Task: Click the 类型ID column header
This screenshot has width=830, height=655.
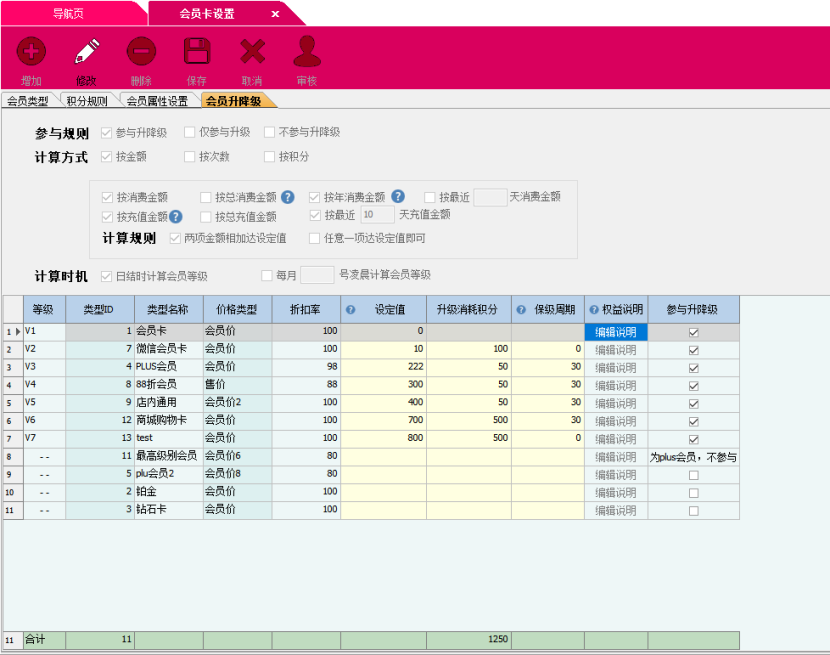Action: coord(100,309)
